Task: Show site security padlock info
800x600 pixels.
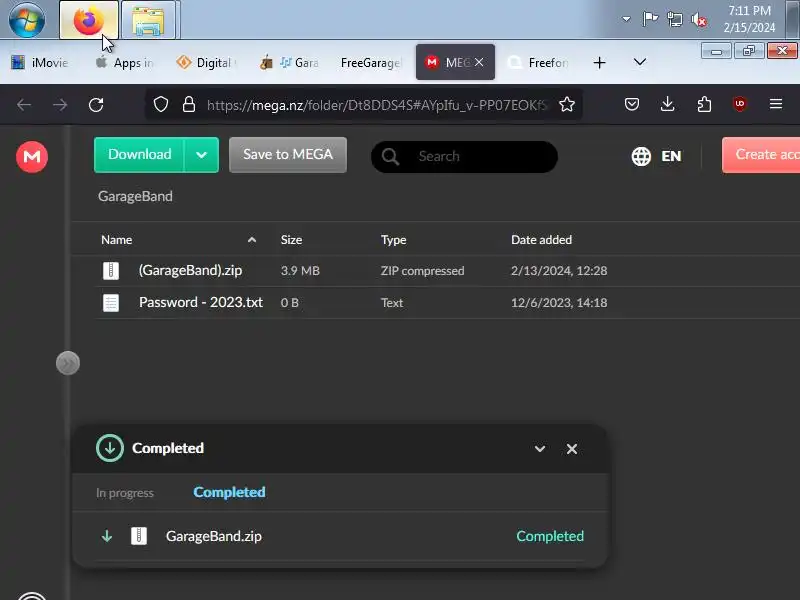Action: [x=189, y=105]
